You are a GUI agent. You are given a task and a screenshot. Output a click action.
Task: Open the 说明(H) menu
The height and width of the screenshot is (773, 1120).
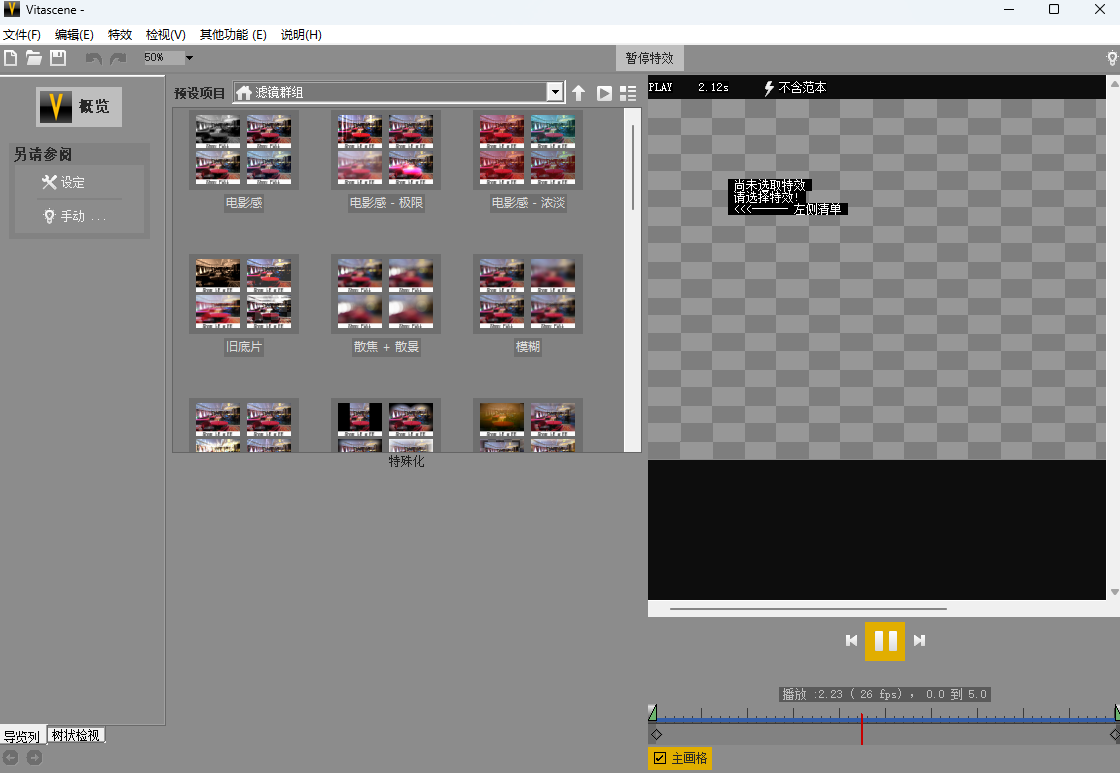pyautogui.click(x=301, y=34)
